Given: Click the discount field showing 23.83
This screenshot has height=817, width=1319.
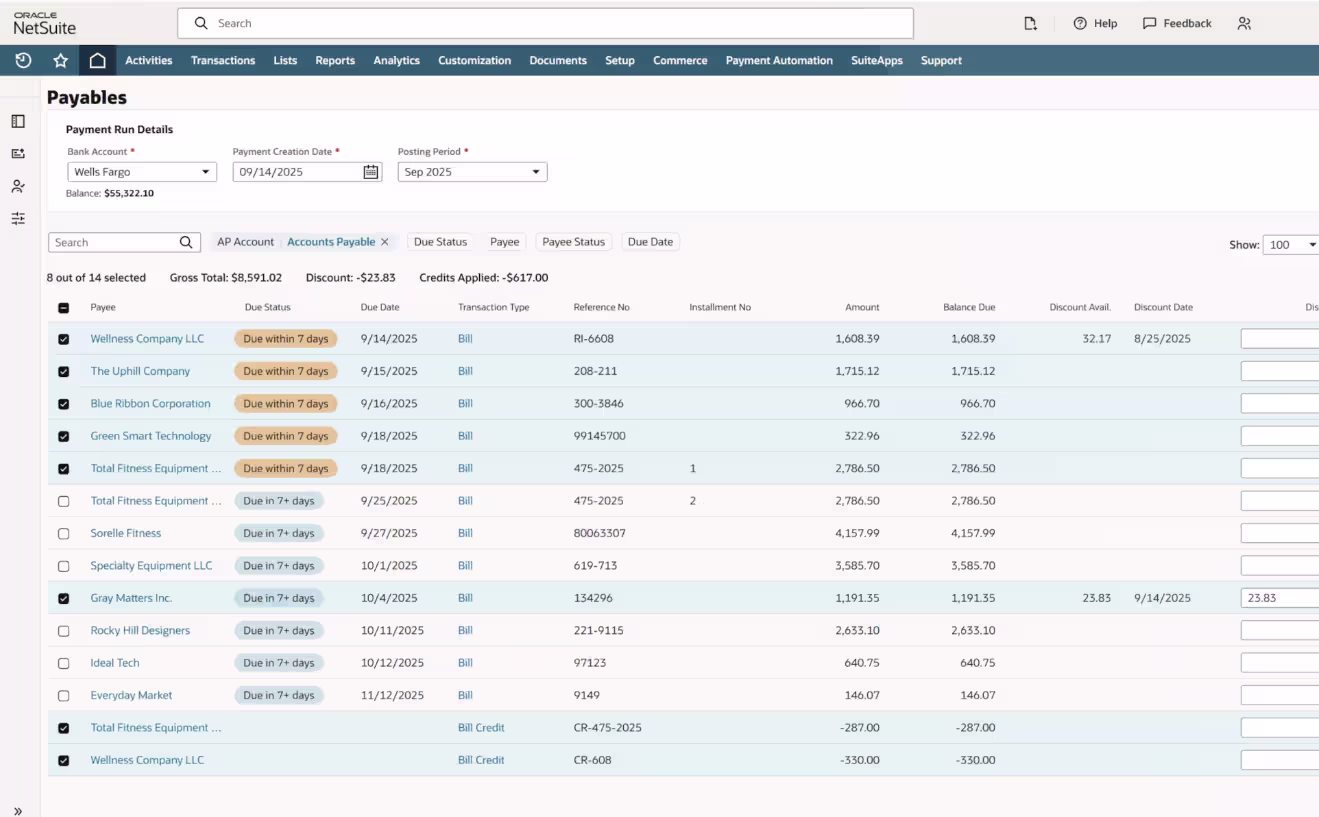Looking at the screenshot, I should (1280, 598).
